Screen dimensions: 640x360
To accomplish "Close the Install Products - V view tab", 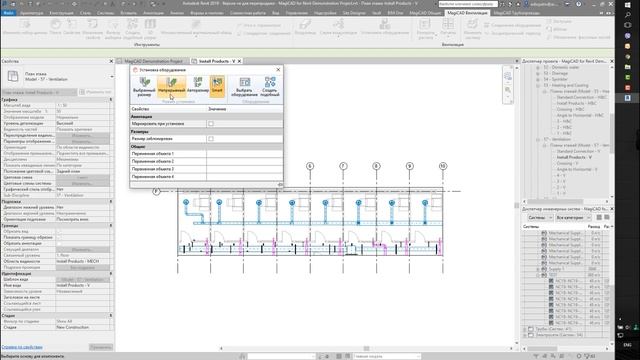I will click(x=240, y=61).
